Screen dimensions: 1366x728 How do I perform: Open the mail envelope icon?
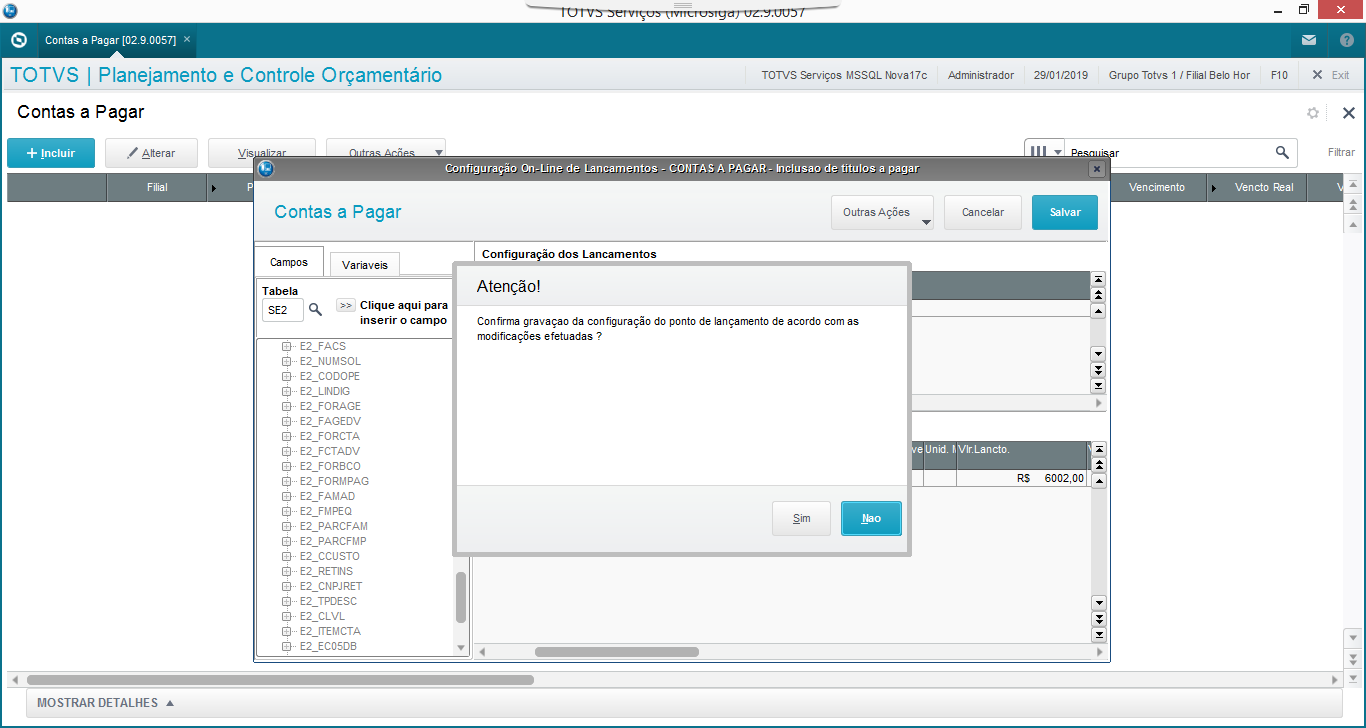tap(1309, 40)
